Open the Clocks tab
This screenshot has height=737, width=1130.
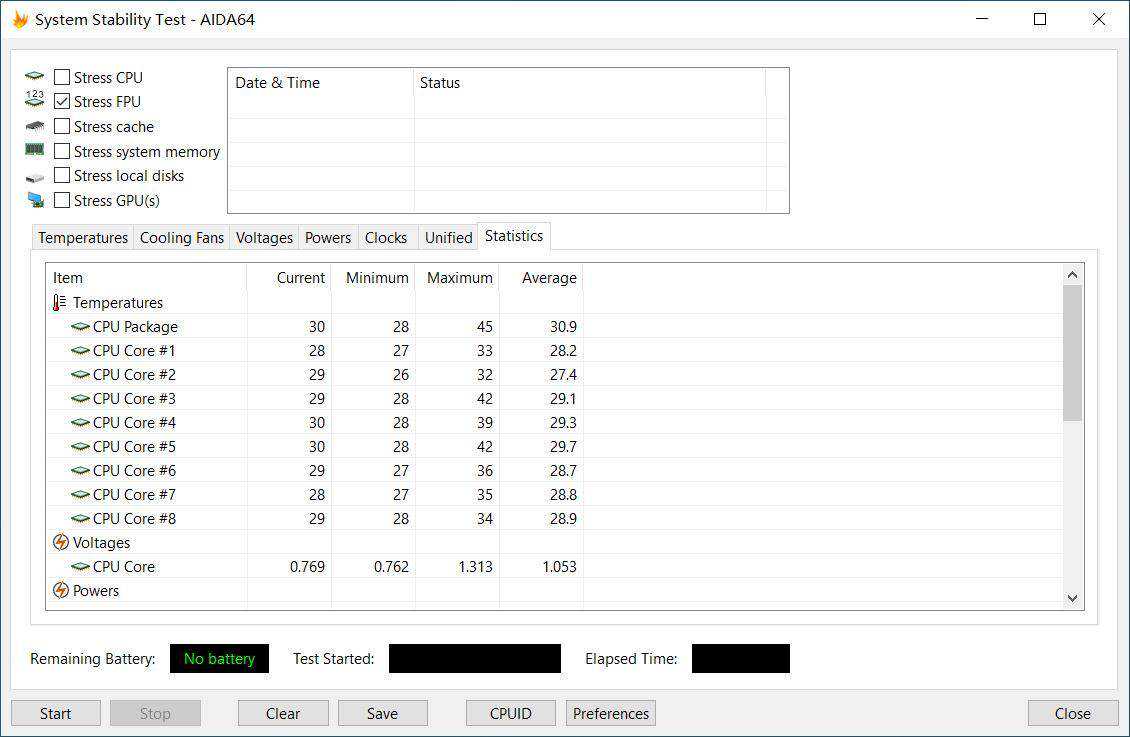[385, 238]
